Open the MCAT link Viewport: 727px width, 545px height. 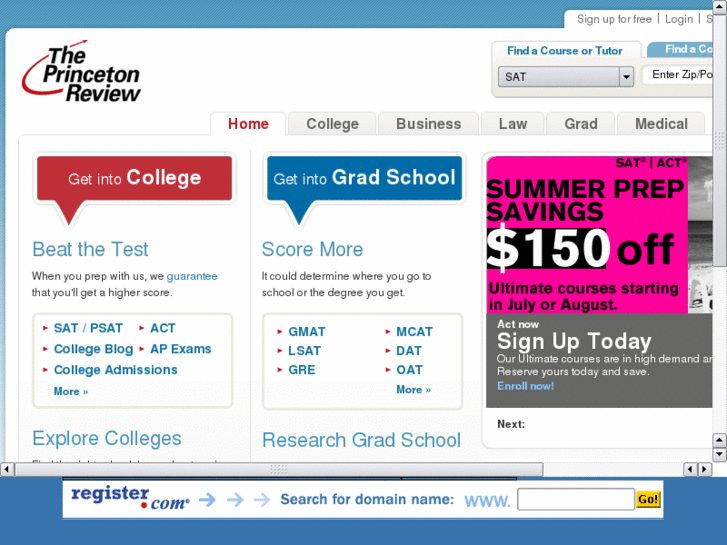[x=414, y=332]
